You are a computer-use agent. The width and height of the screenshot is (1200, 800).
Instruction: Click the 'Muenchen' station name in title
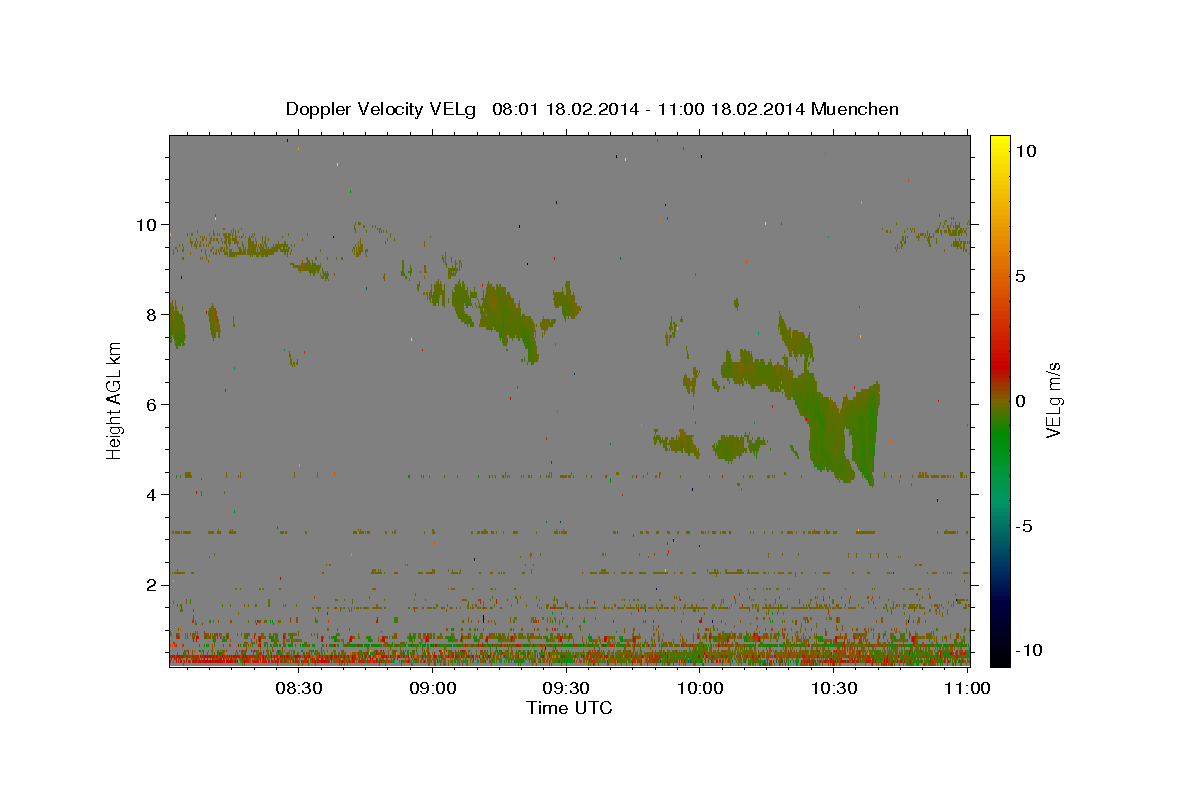[x=855, y=109]
